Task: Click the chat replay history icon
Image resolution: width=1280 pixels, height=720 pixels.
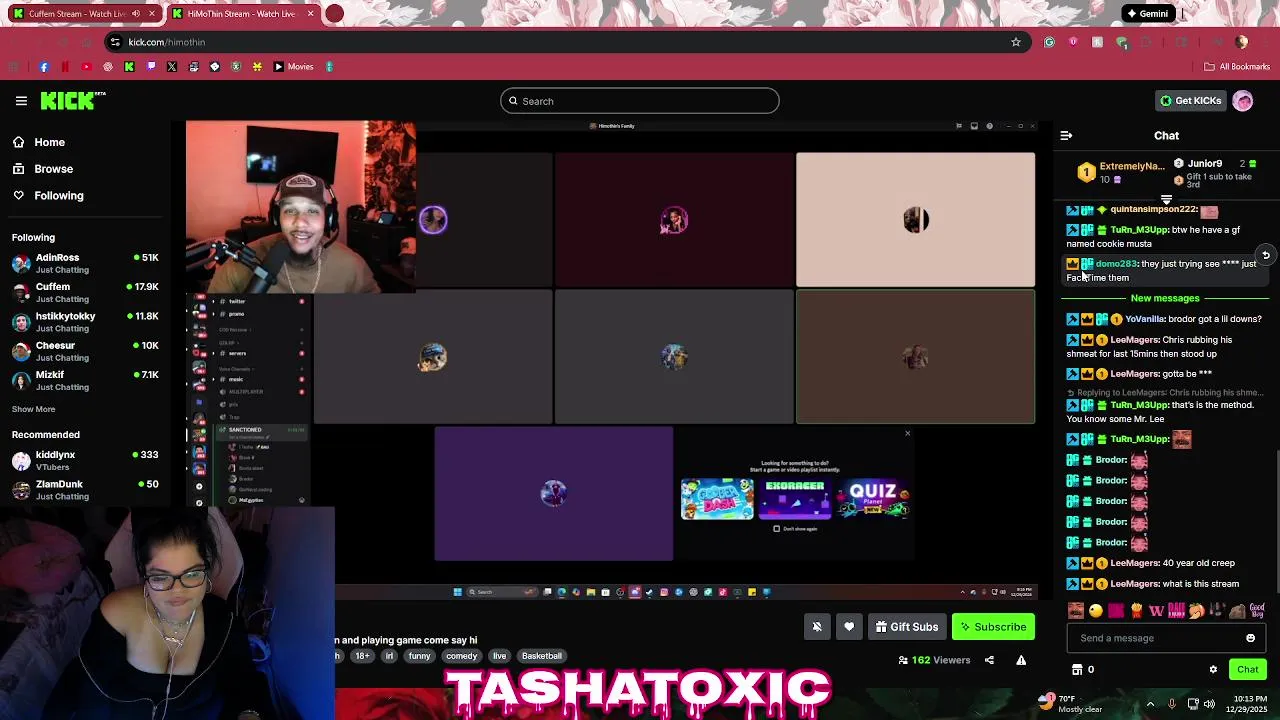Action: pyautogui.click(x=1265, y=255)
